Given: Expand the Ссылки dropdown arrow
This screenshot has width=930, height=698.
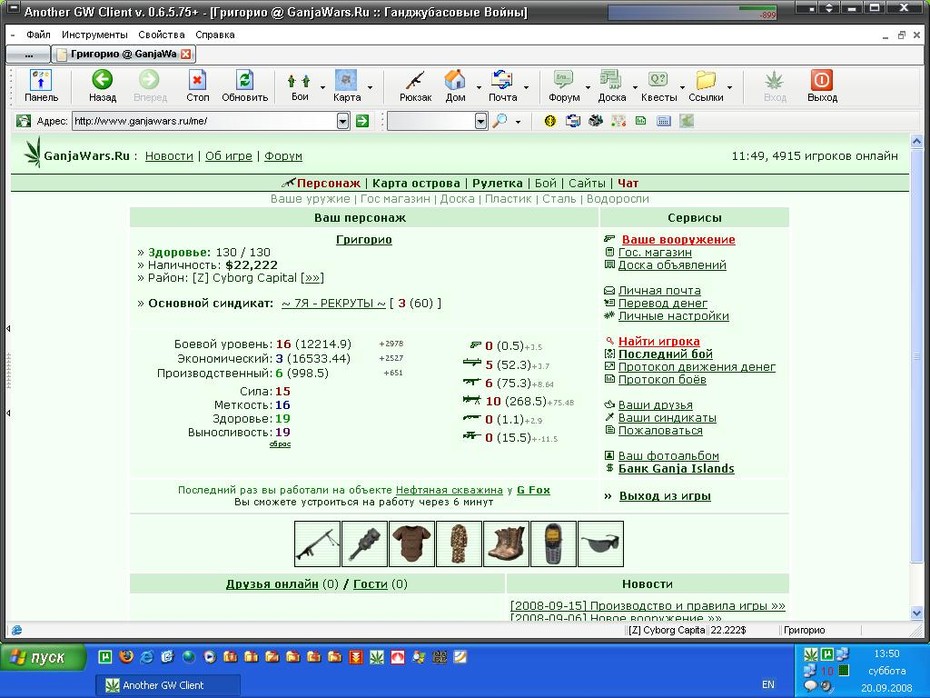Looking at the screenshot, I should pos(730,88).
